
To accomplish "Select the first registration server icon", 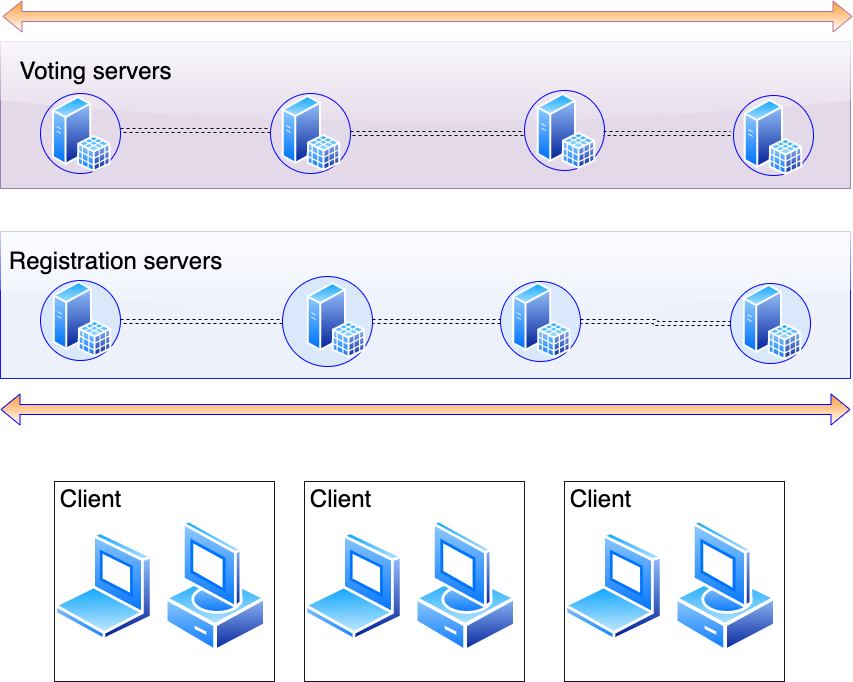I will point(81,320).
